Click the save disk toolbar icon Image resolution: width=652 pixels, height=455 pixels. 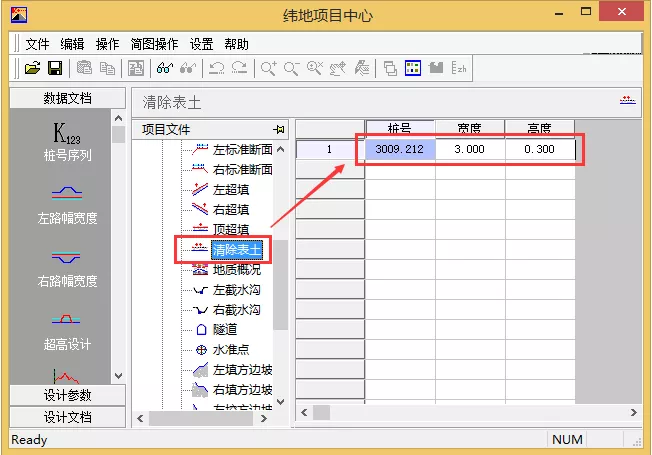pos(55,68)
